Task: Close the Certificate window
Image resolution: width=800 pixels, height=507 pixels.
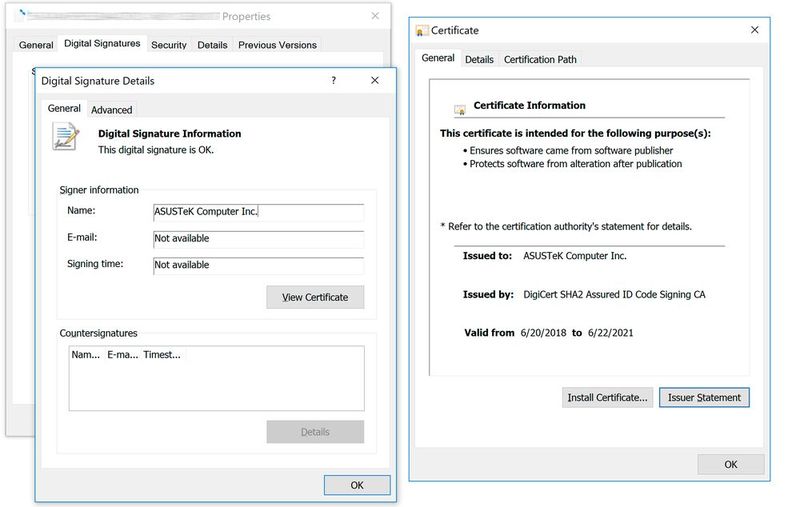Action: click(x=755, y=30)
